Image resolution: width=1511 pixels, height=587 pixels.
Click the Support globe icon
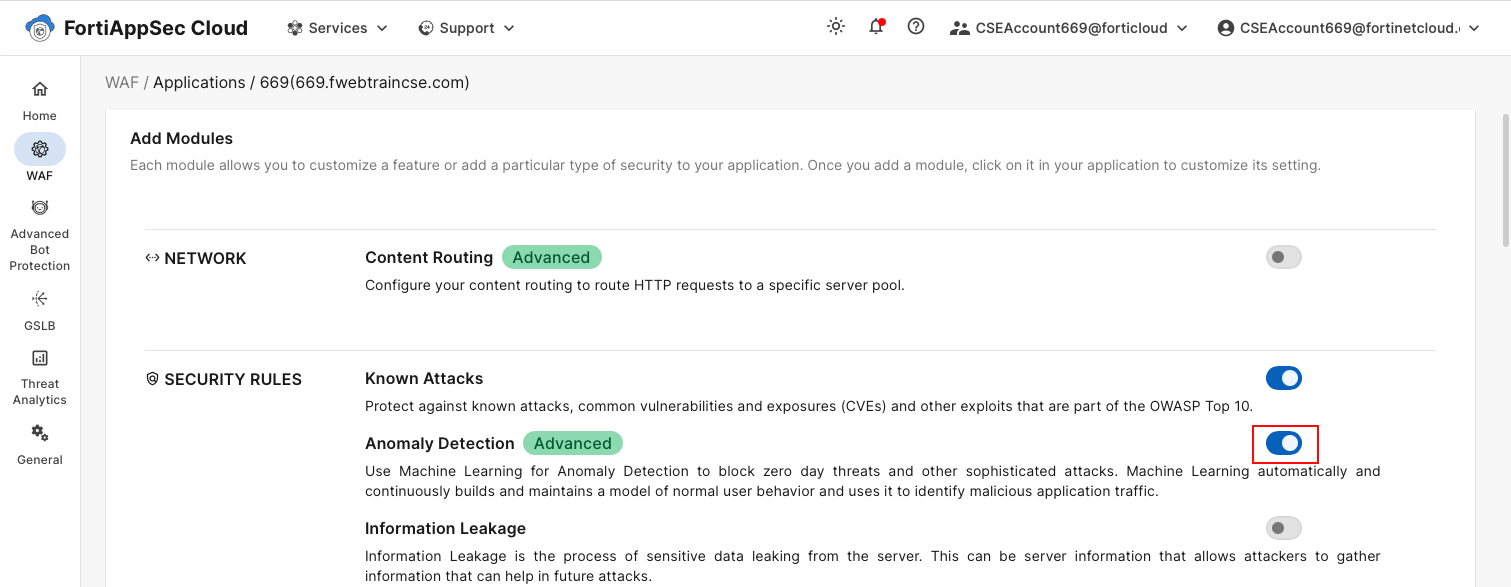pos(426,28)
